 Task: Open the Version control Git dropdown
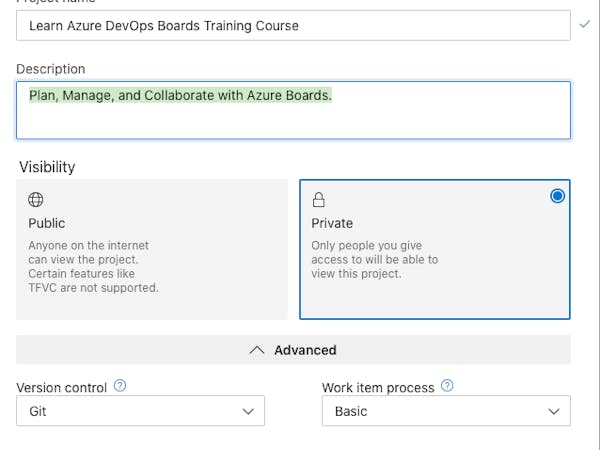click(140, 411)
